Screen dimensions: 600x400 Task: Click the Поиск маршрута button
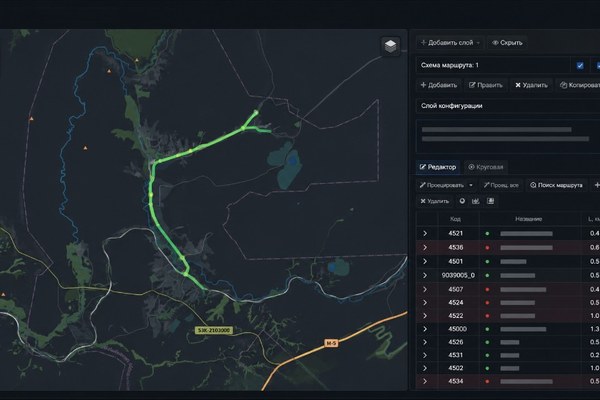click(556, 185)
